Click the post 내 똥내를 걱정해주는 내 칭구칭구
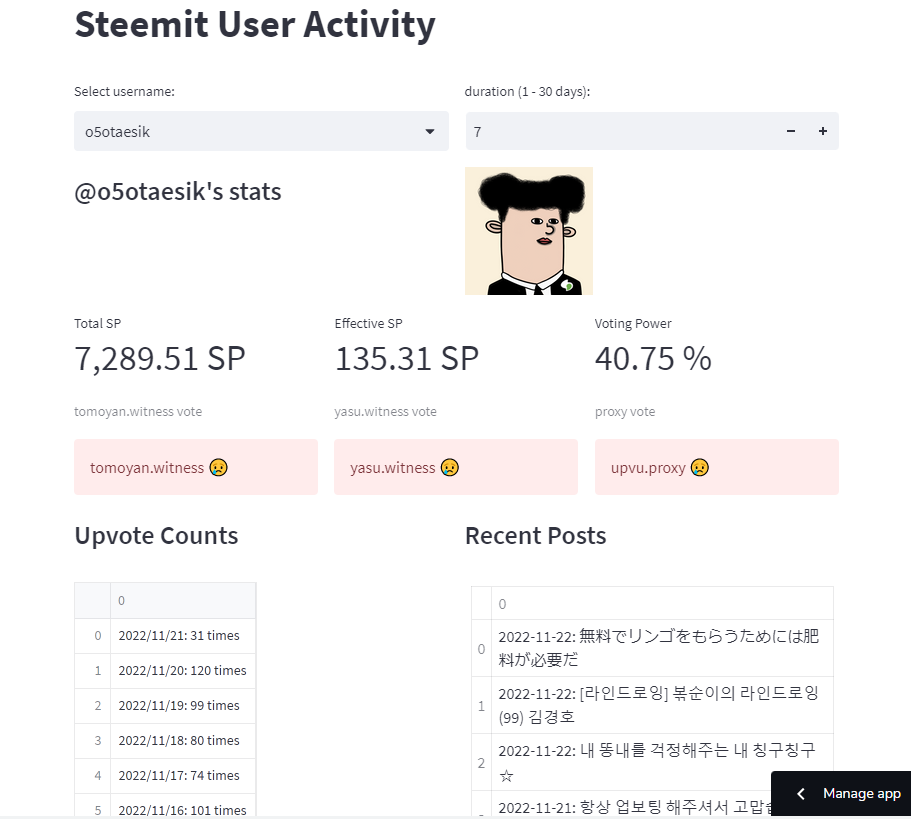 pos(662,762)
